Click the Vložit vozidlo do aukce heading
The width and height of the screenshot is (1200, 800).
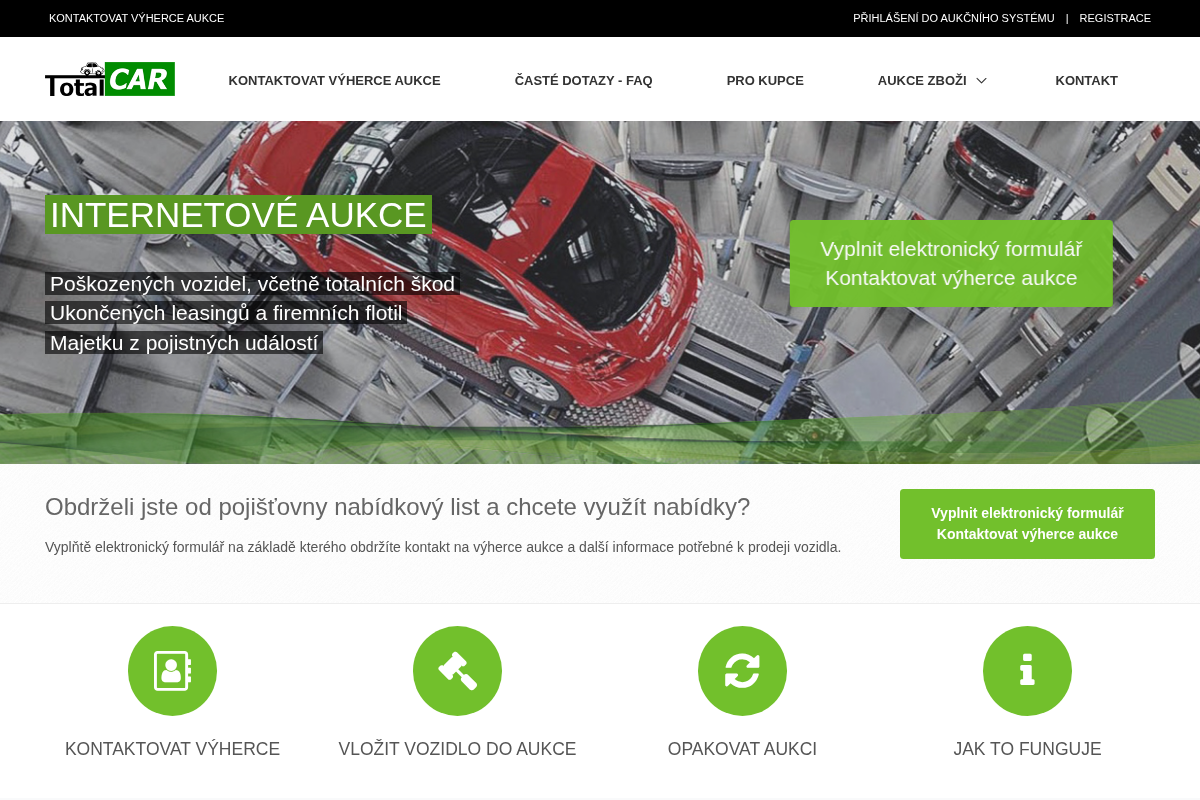(457, 749)
